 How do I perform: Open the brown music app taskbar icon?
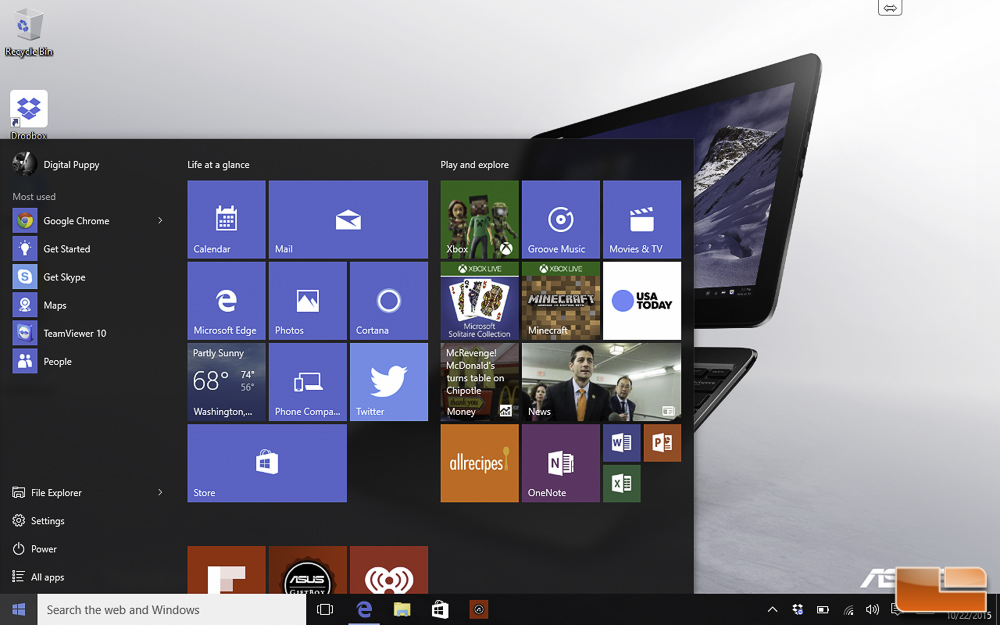point(479,610)
